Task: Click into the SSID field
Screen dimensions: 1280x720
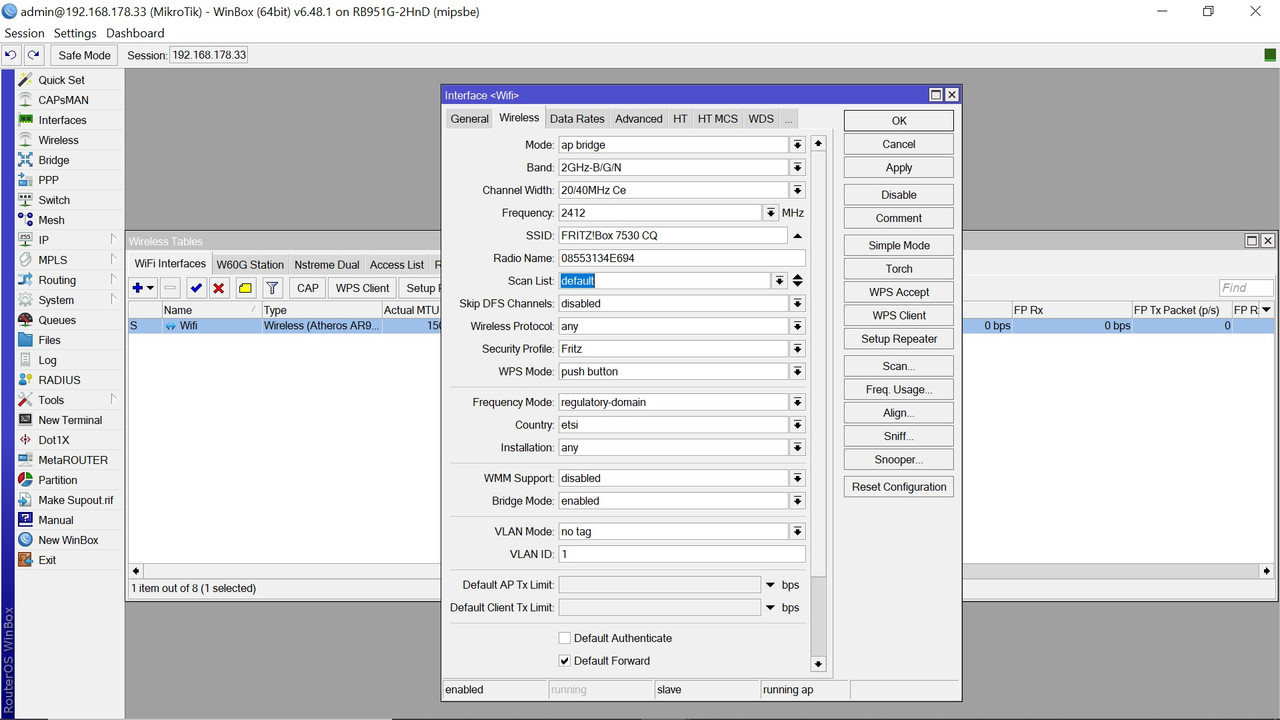Action: (673, 236)
